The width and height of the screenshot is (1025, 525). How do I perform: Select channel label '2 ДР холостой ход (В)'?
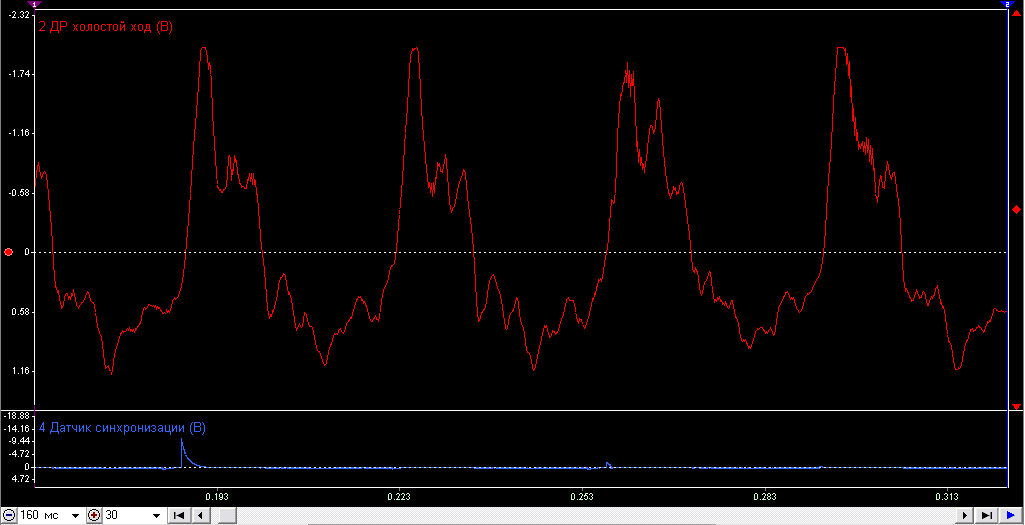tap(106, 27)
